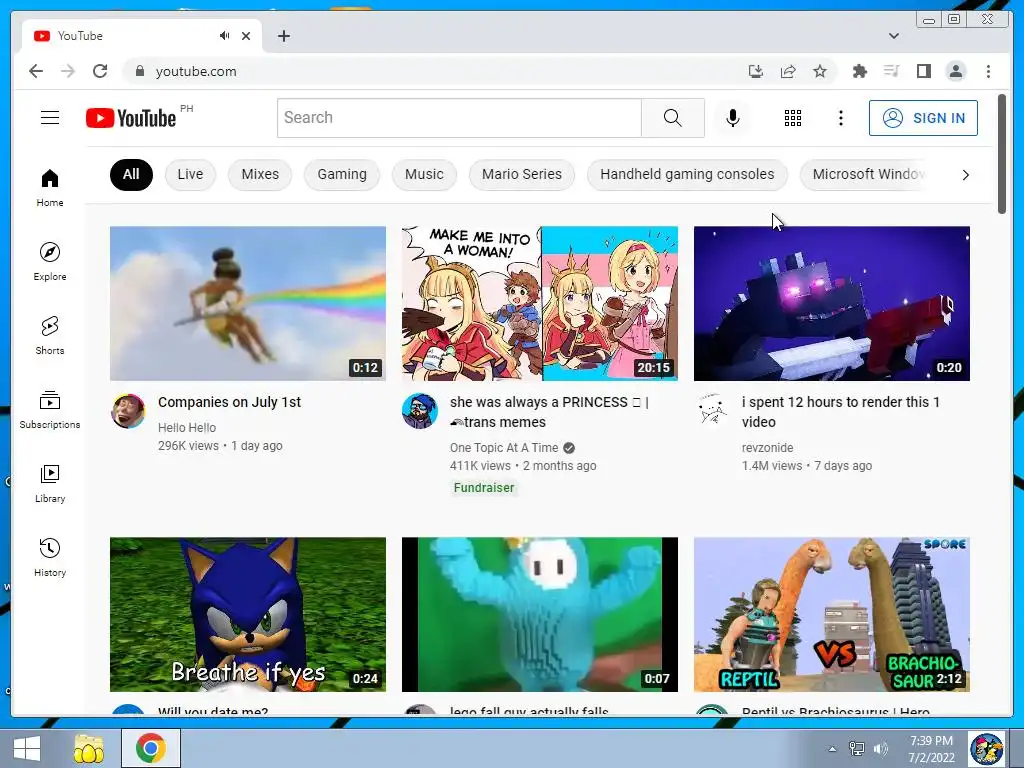The width and height of the screenshot is (1024, 768).
Task: Open the Chrome profile avatar
Action: (x=956, y=71)
